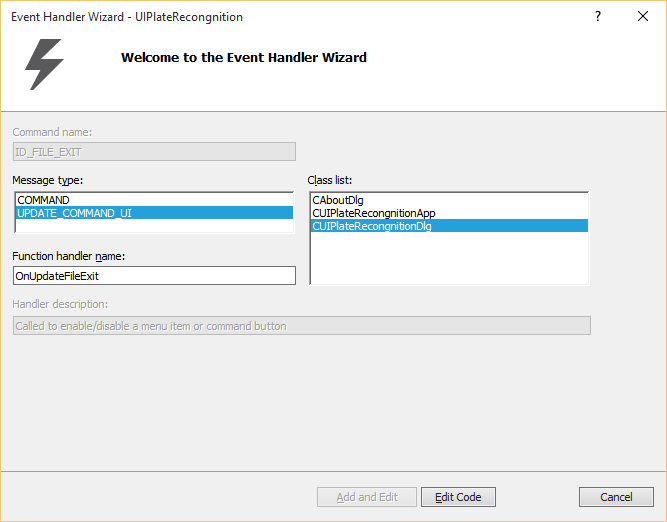Screen dimensions: 667x522
Task: Cancel the Event Handler Wizard
Action: pos(616,497)
